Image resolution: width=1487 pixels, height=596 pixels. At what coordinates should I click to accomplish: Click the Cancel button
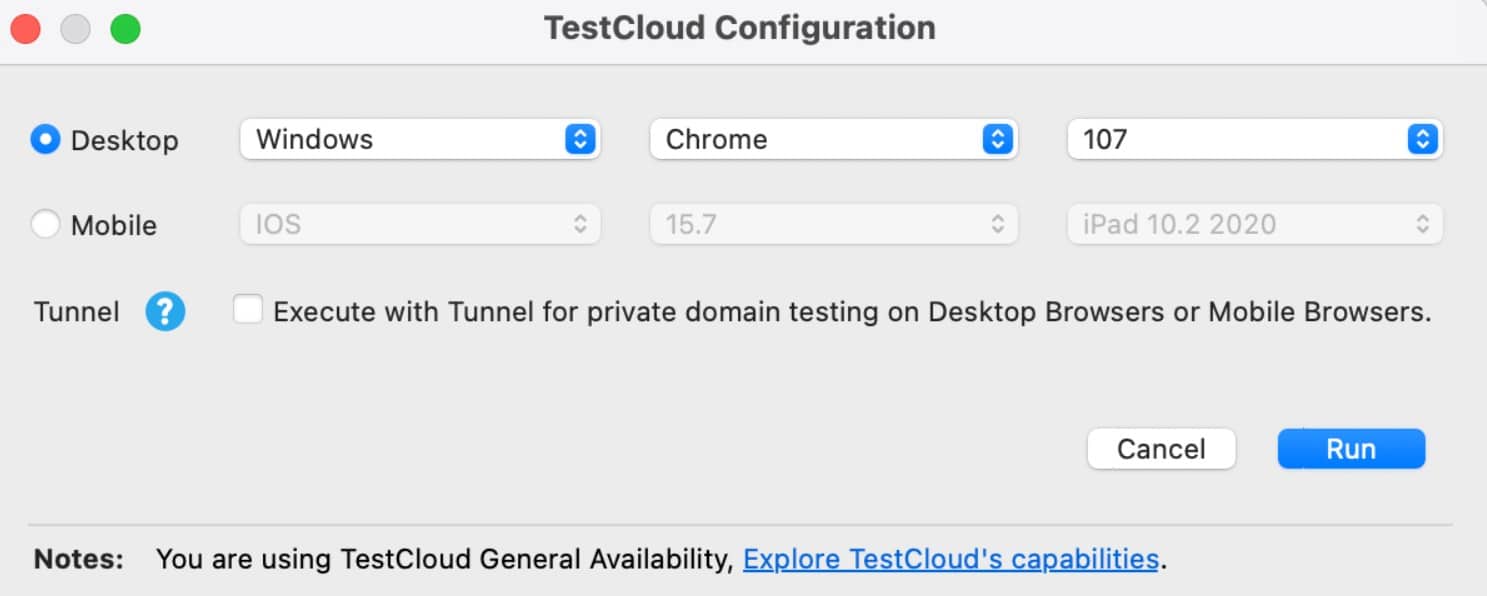[1161, 449]
